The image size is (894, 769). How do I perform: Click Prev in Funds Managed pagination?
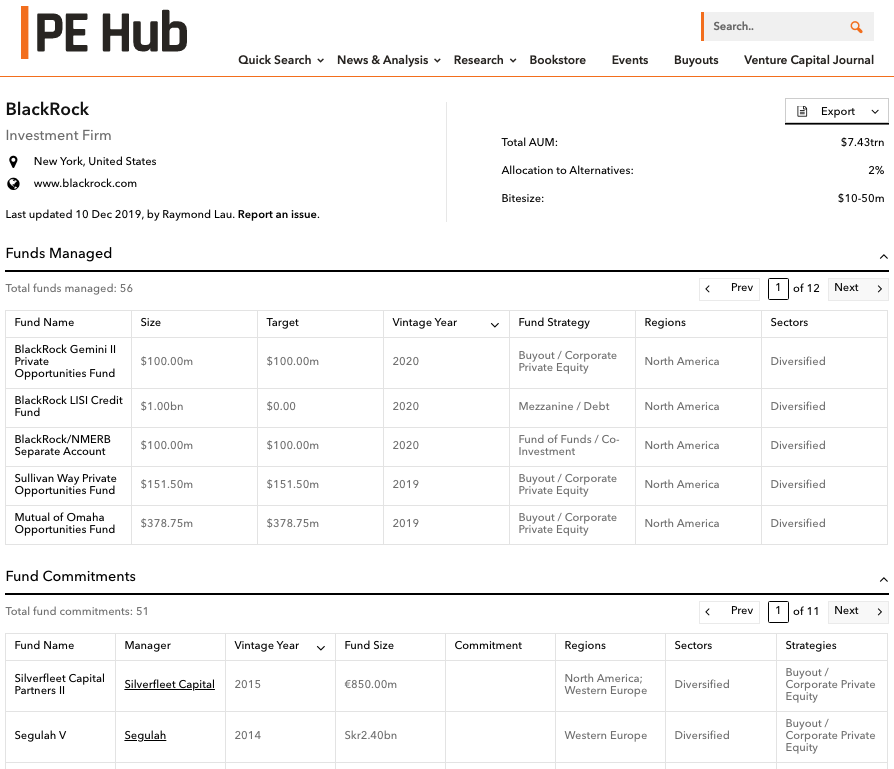[x=729, y=288]
